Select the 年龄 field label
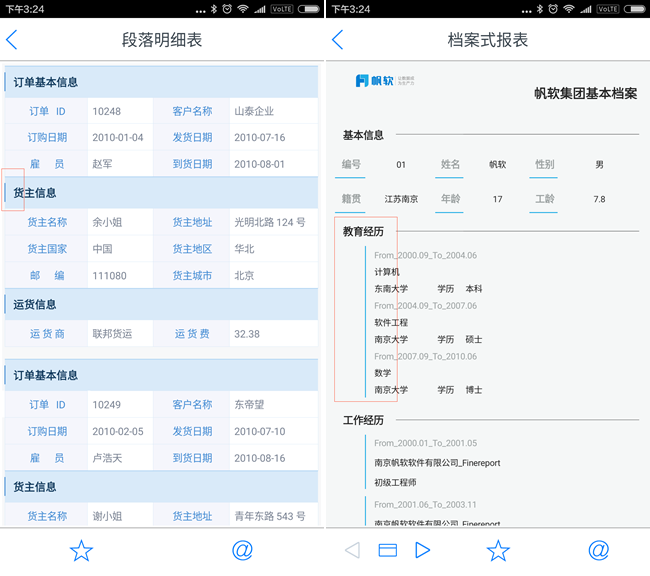The width and height of the screenshot is (650, 576). [450, 199]
